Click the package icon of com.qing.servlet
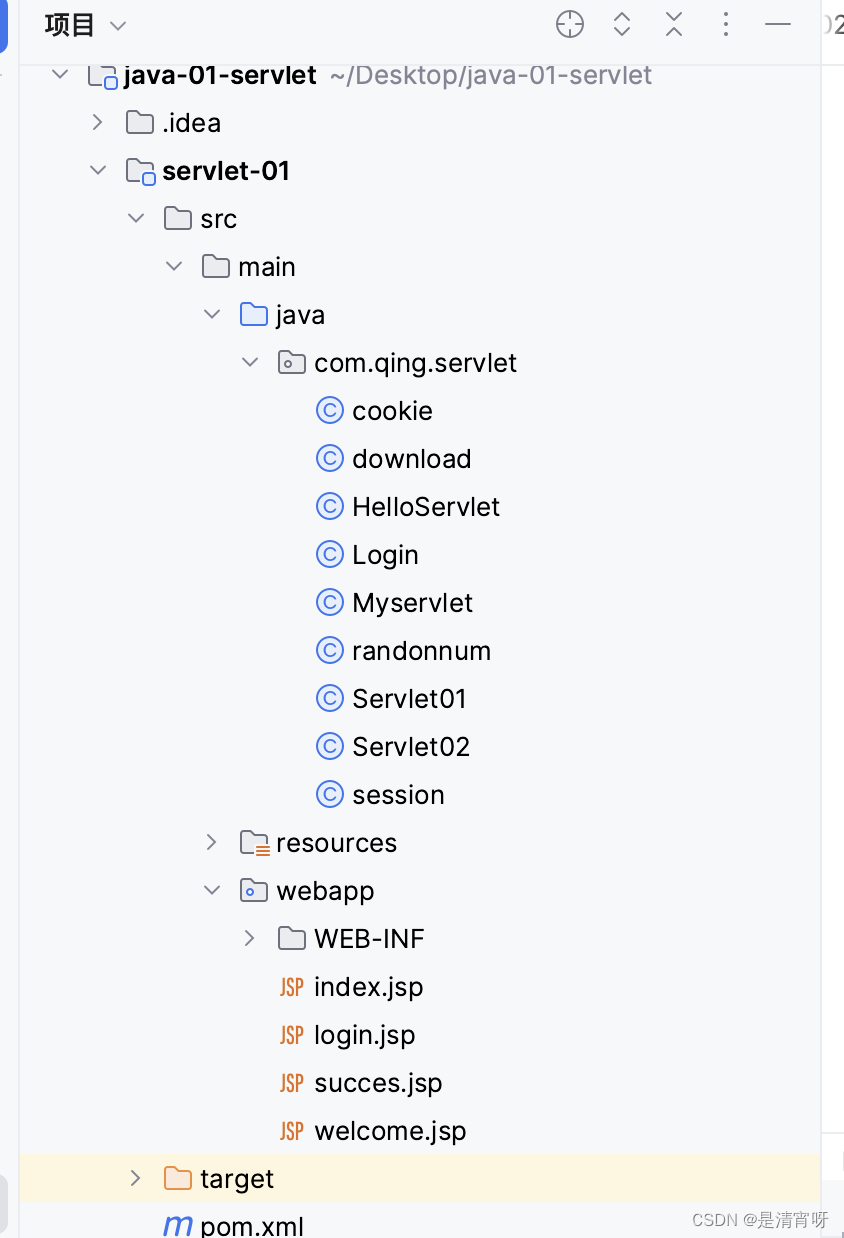The image size is (844, 1238). pos(291,362)
